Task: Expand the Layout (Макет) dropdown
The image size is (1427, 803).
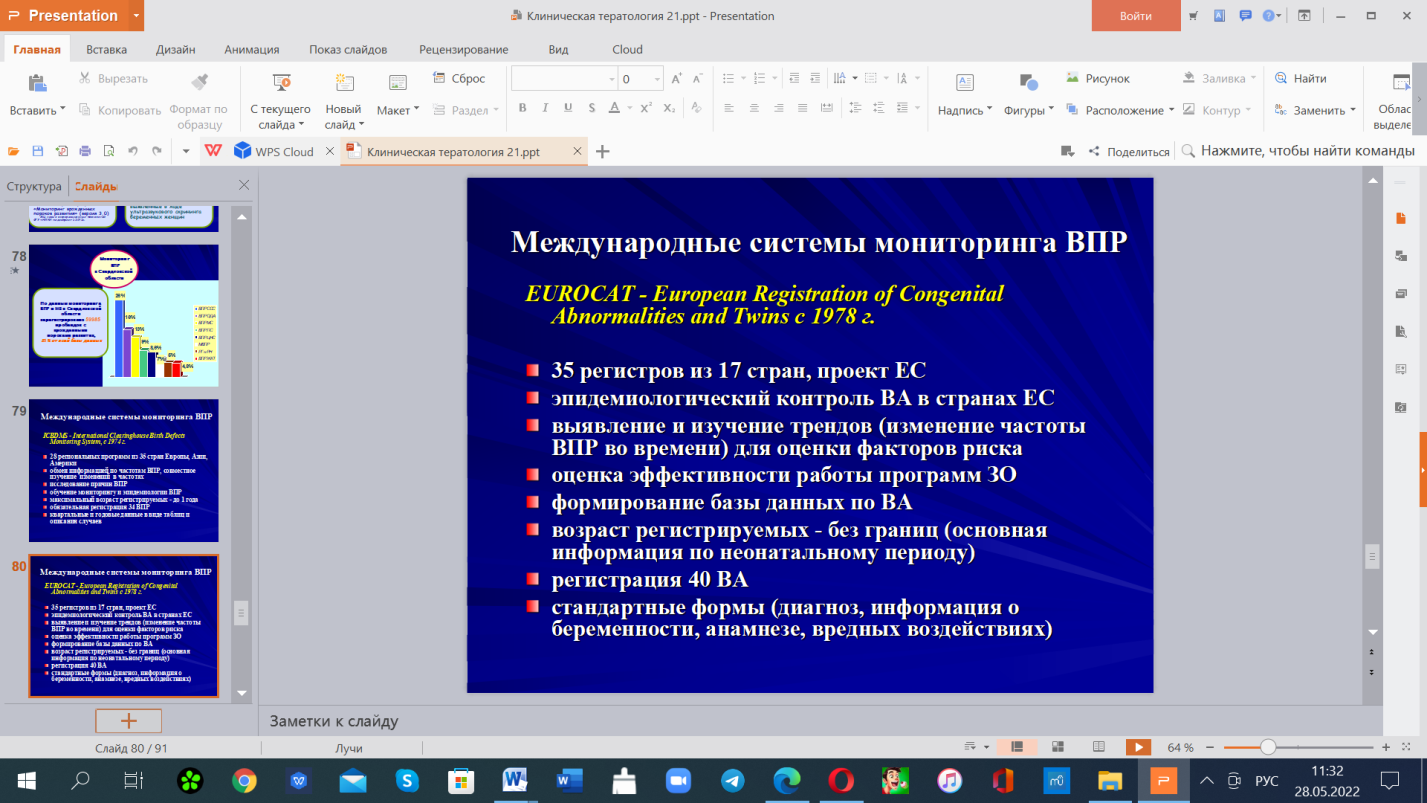Action: click(x=417, y=110)
